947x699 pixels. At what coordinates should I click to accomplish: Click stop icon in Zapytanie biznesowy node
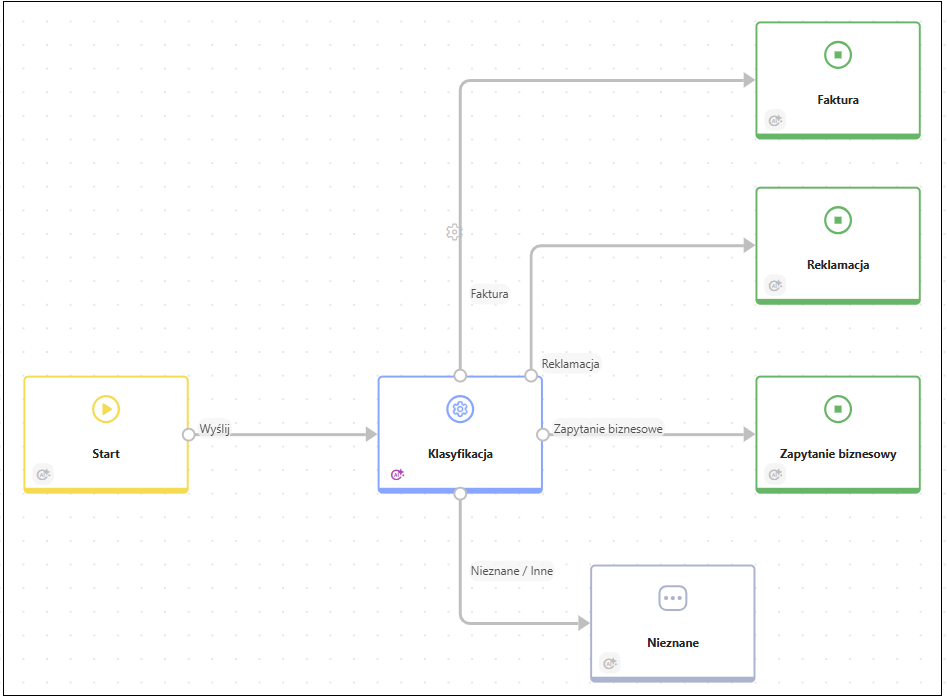click(837, 409)
